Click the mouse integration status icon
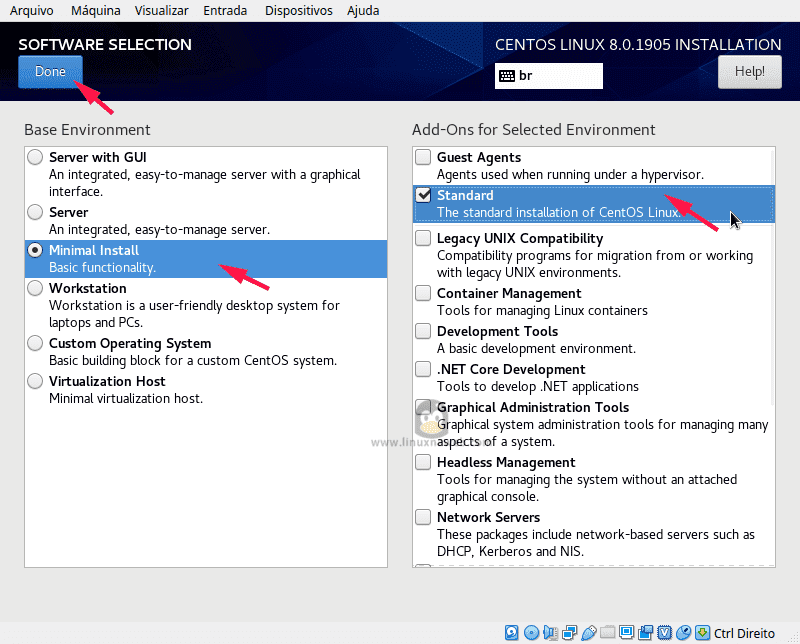This screenshot has width=800, height=644. click(x=683, y=633)
